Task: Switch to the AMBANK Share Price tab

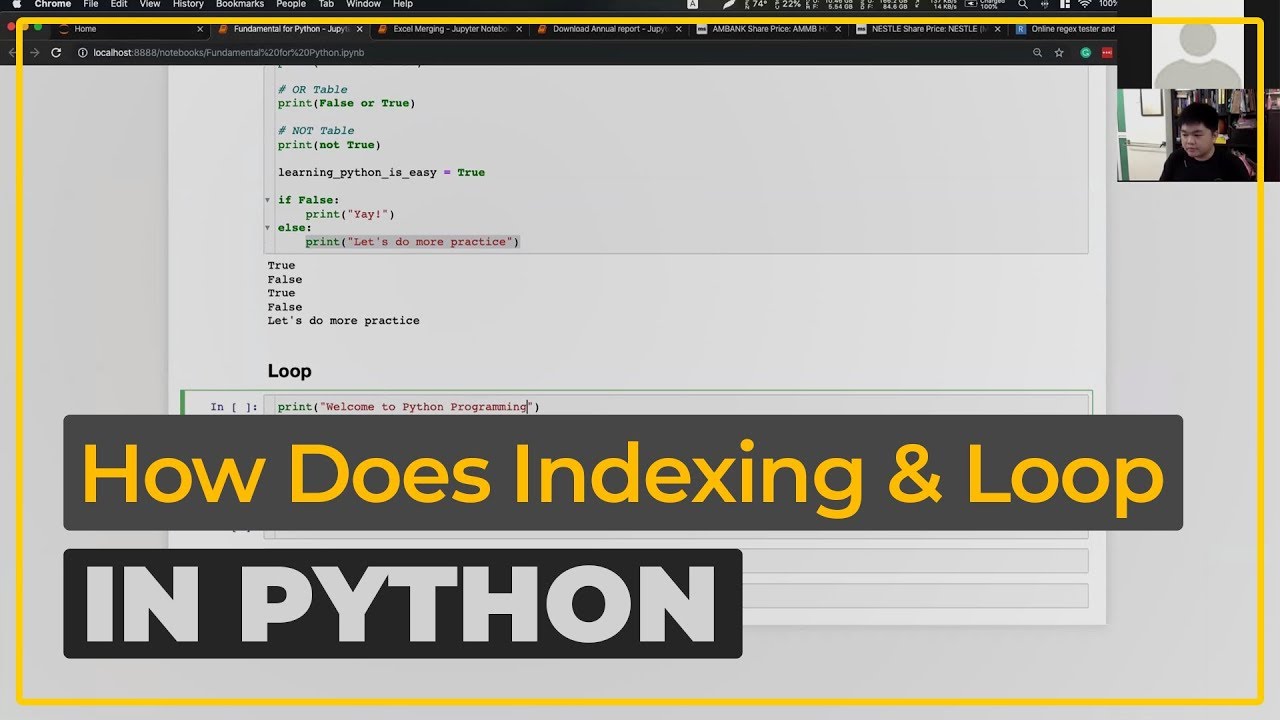Action: click(x=770, y=29)
